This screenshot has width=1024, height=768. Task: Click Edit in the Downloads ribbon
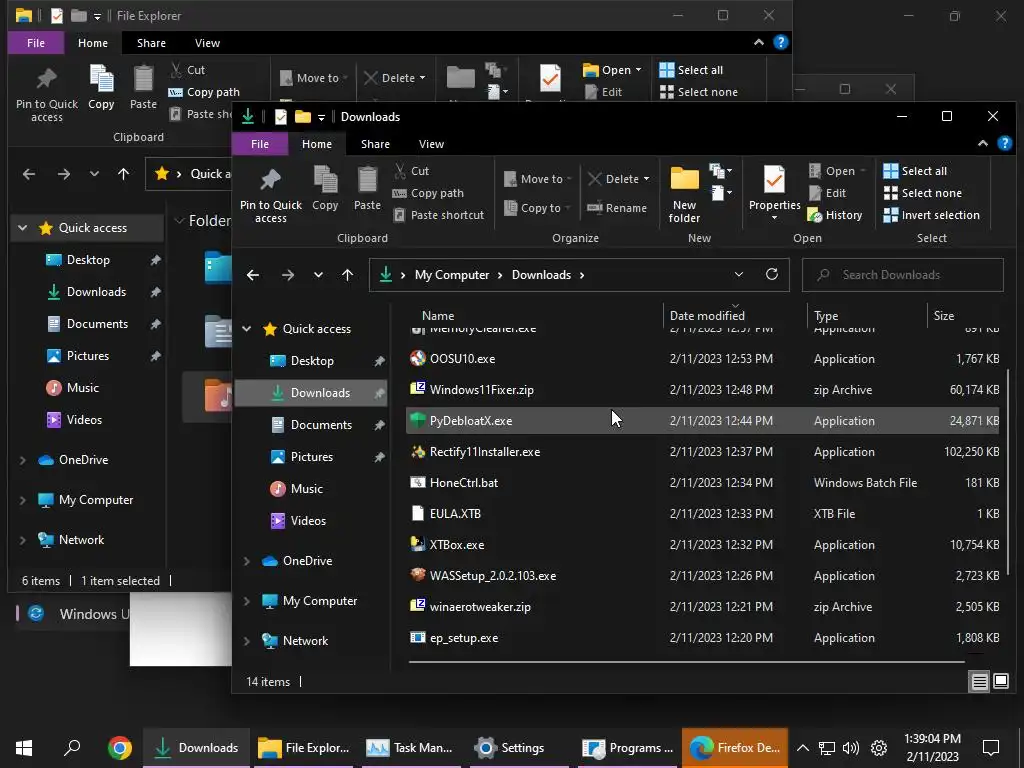[827, 193]
